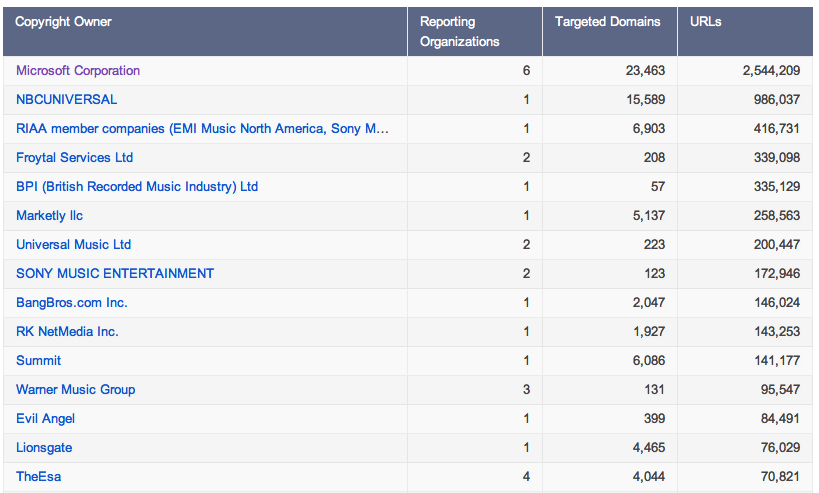Open the TheEsa link
The height and width of the screenshot is (493, 819).
click(39, 477)
